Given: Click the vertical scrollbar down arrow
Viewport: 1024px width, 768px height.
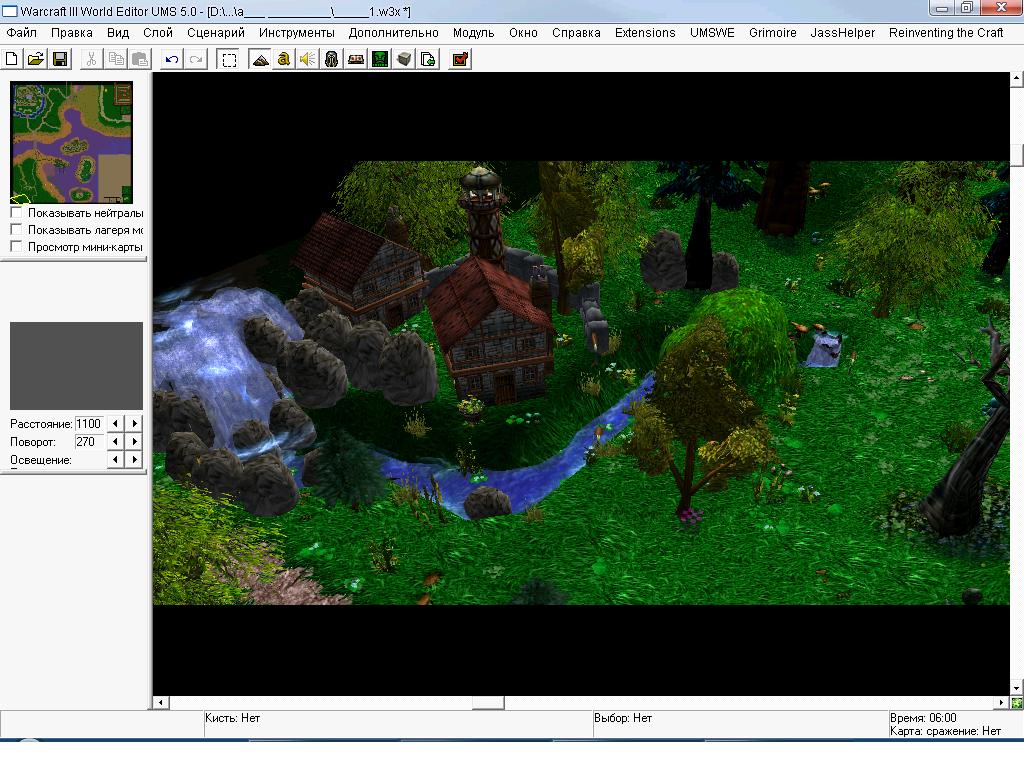Looking at the screenshot, I should [x=1017, y=688].
